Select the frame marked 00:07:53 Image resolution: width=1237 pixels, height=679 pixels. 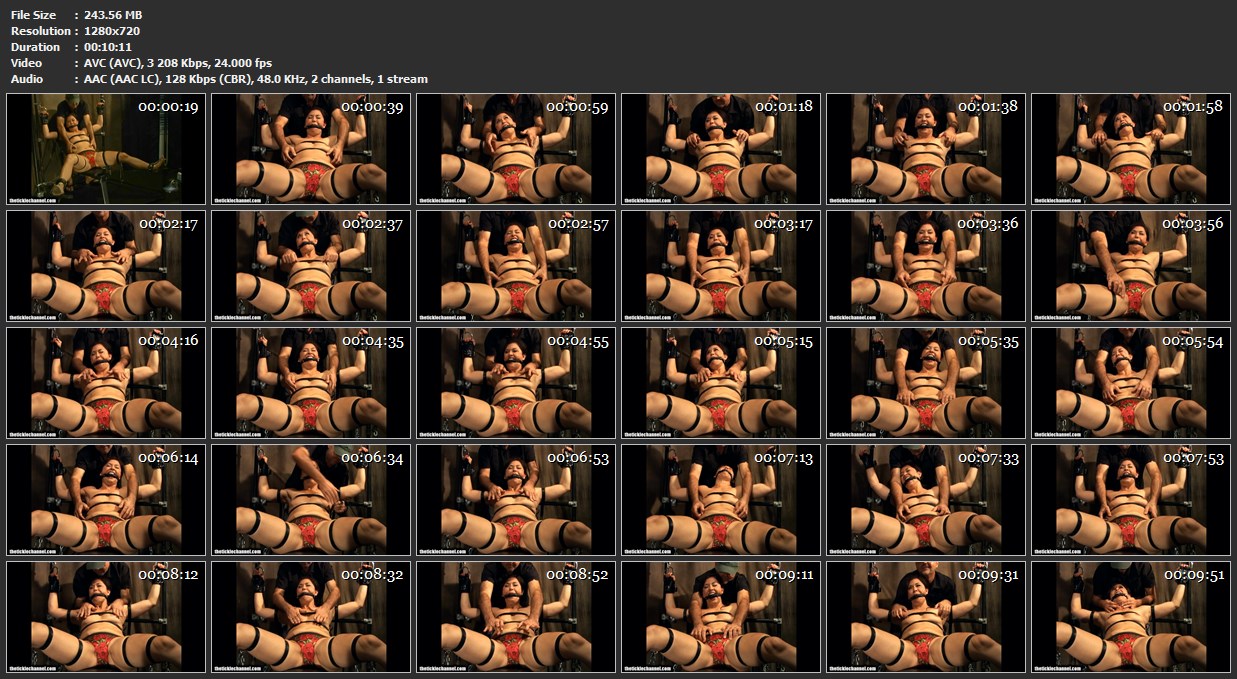click(x=1130, y=500)
